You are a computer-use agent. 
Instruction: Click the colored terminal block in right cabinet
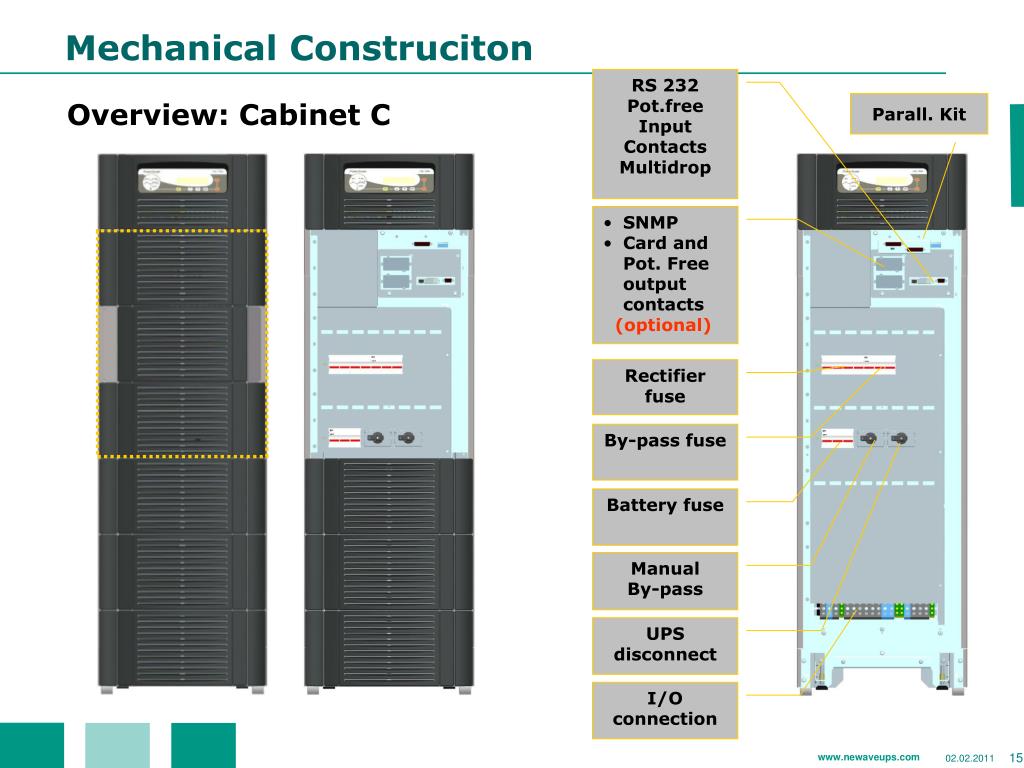(x=876, y=611)
